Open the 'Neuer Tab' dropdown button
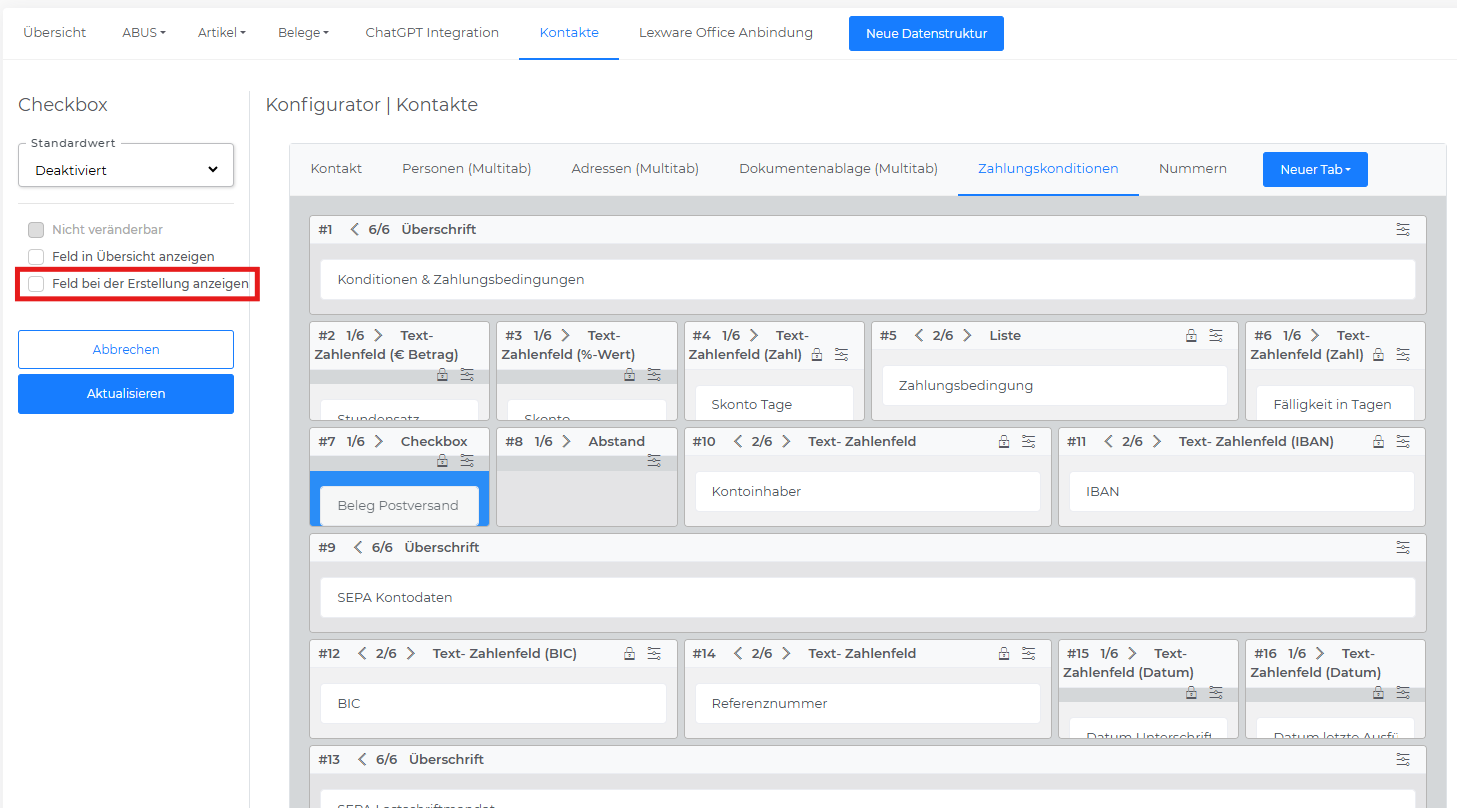 [1315, 170]
